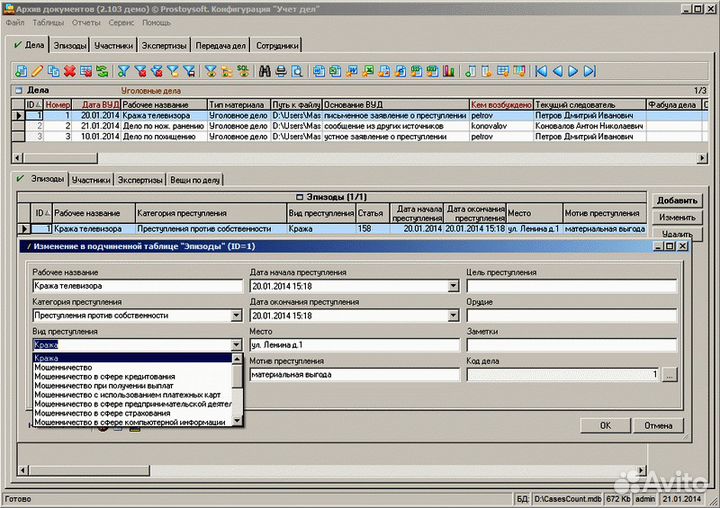Jump to first record arrow icon
This screenshot has height=508, width=720.
tap(541, 71)
